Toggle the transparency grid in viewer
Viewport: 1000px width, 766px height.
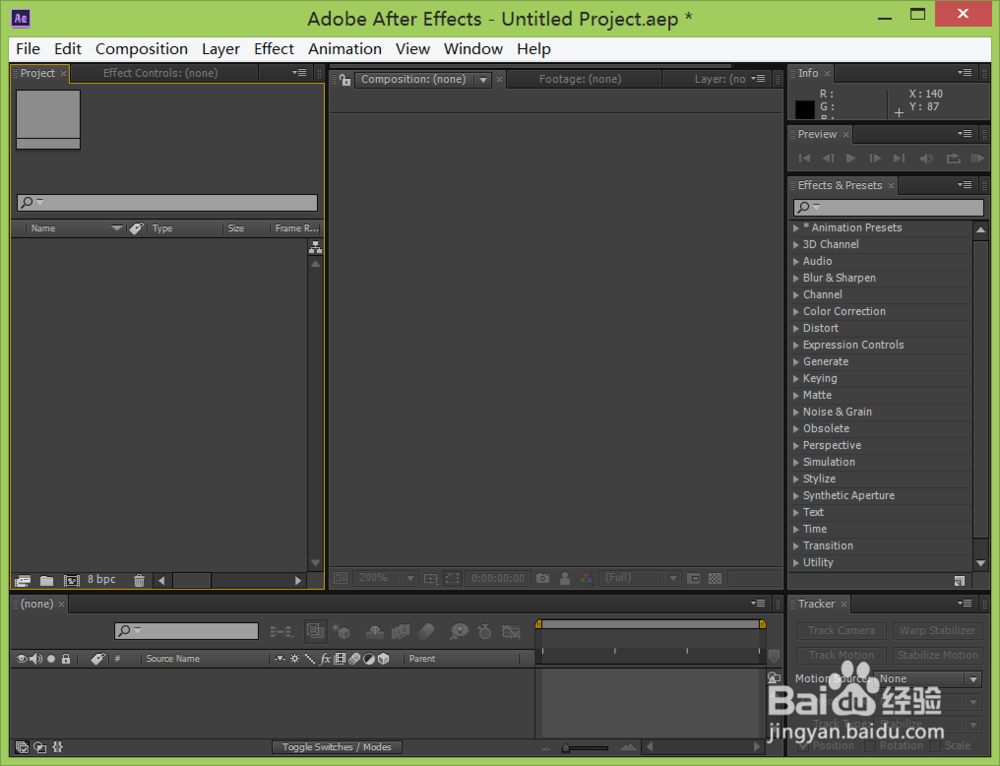715,578
